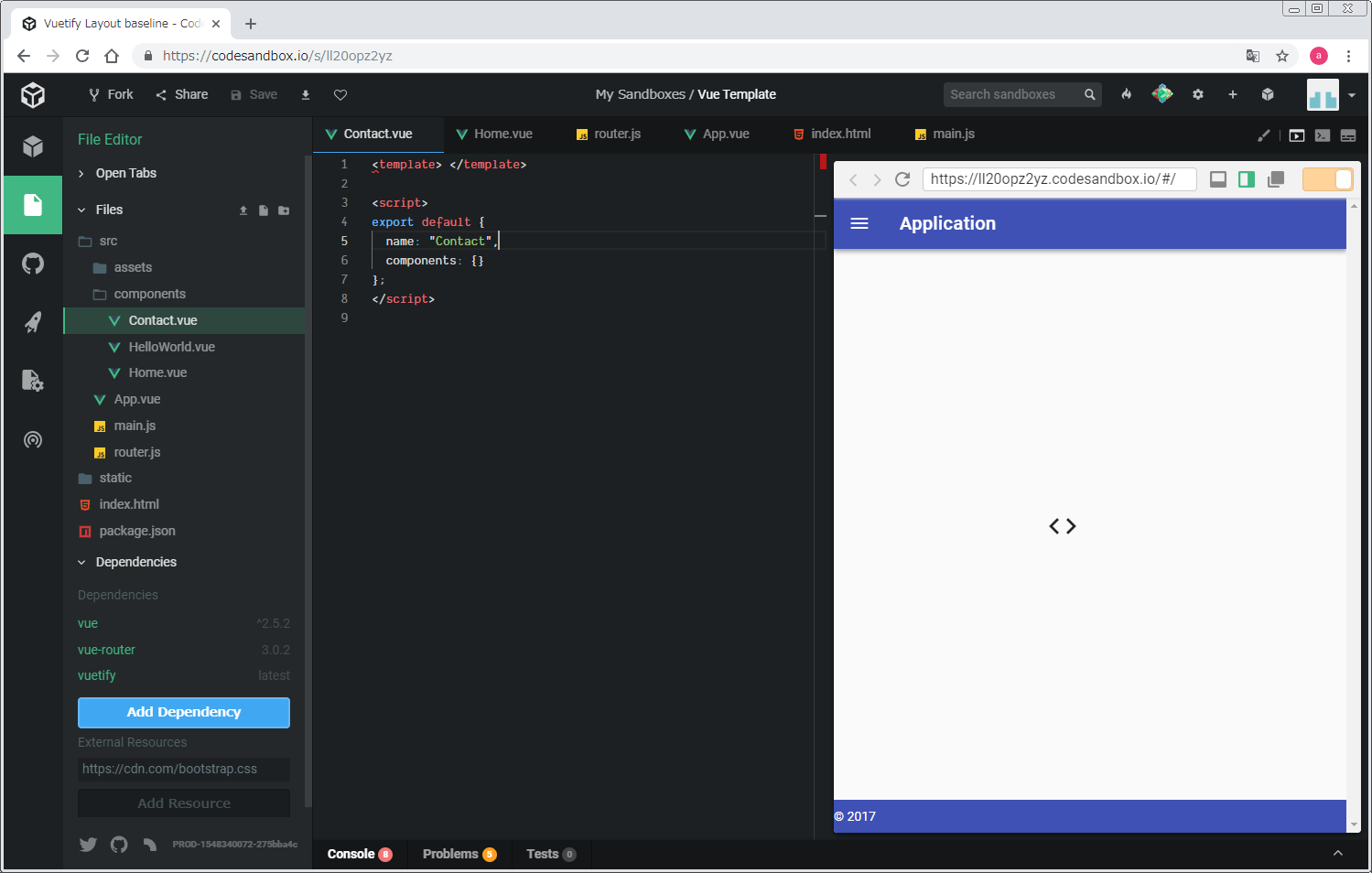Open the Live broadcast panel
The height and width of the screenshot is (873, 1372).
33,440
